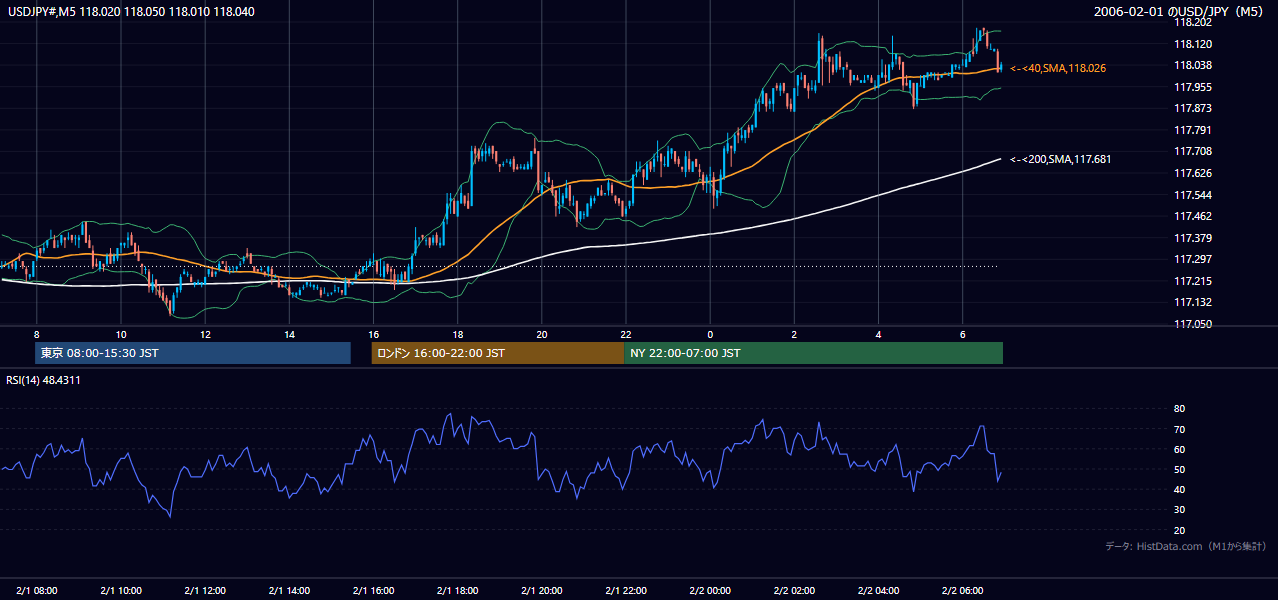Click RSI axis level 20
Screen dimensions: 1278x600
(x=1179, y=530)
